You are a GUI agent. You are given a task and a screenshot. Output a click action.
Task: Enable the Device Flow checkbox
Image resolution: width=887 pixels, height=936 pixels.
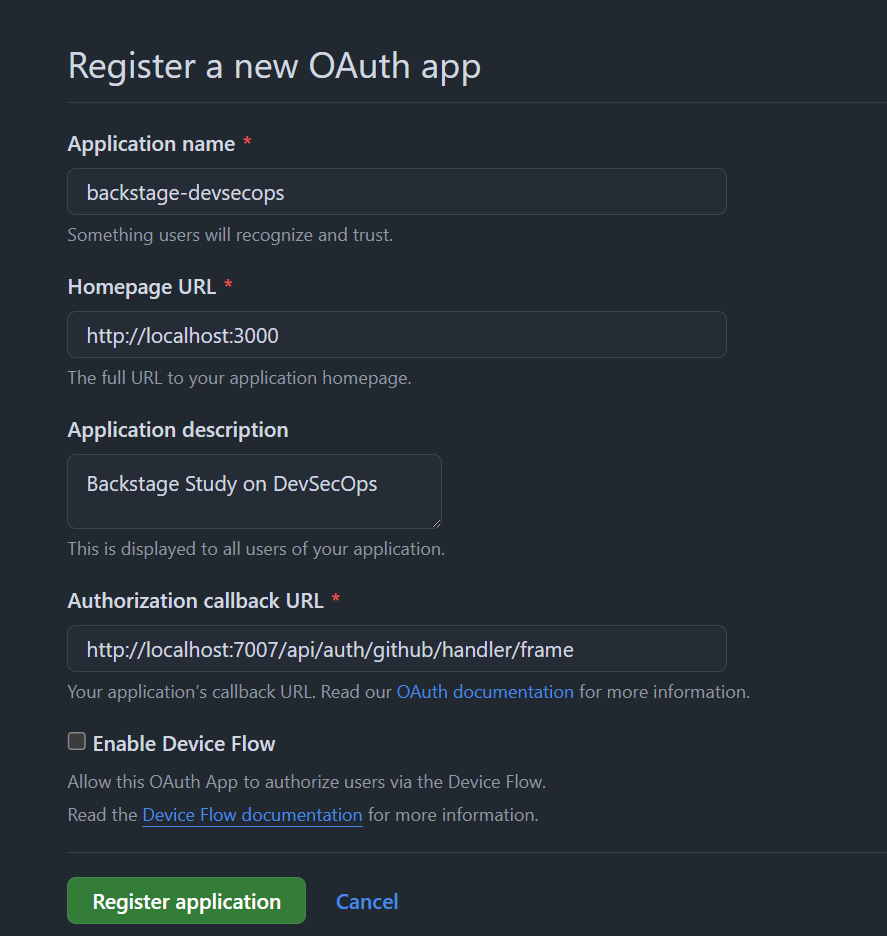coord(77,742)
